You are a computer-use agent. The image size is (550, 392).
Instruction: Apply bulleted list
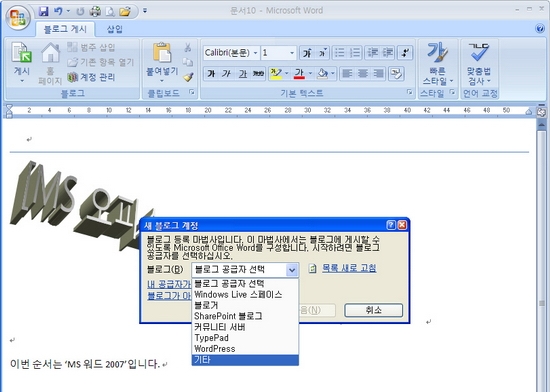pos(340,53)
